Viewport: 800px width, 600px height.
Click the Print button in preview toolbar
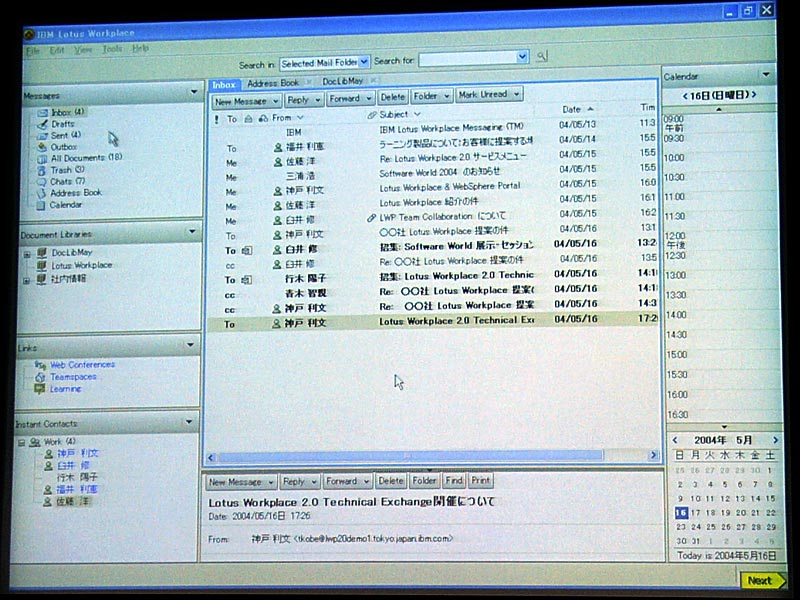[480, 480]
